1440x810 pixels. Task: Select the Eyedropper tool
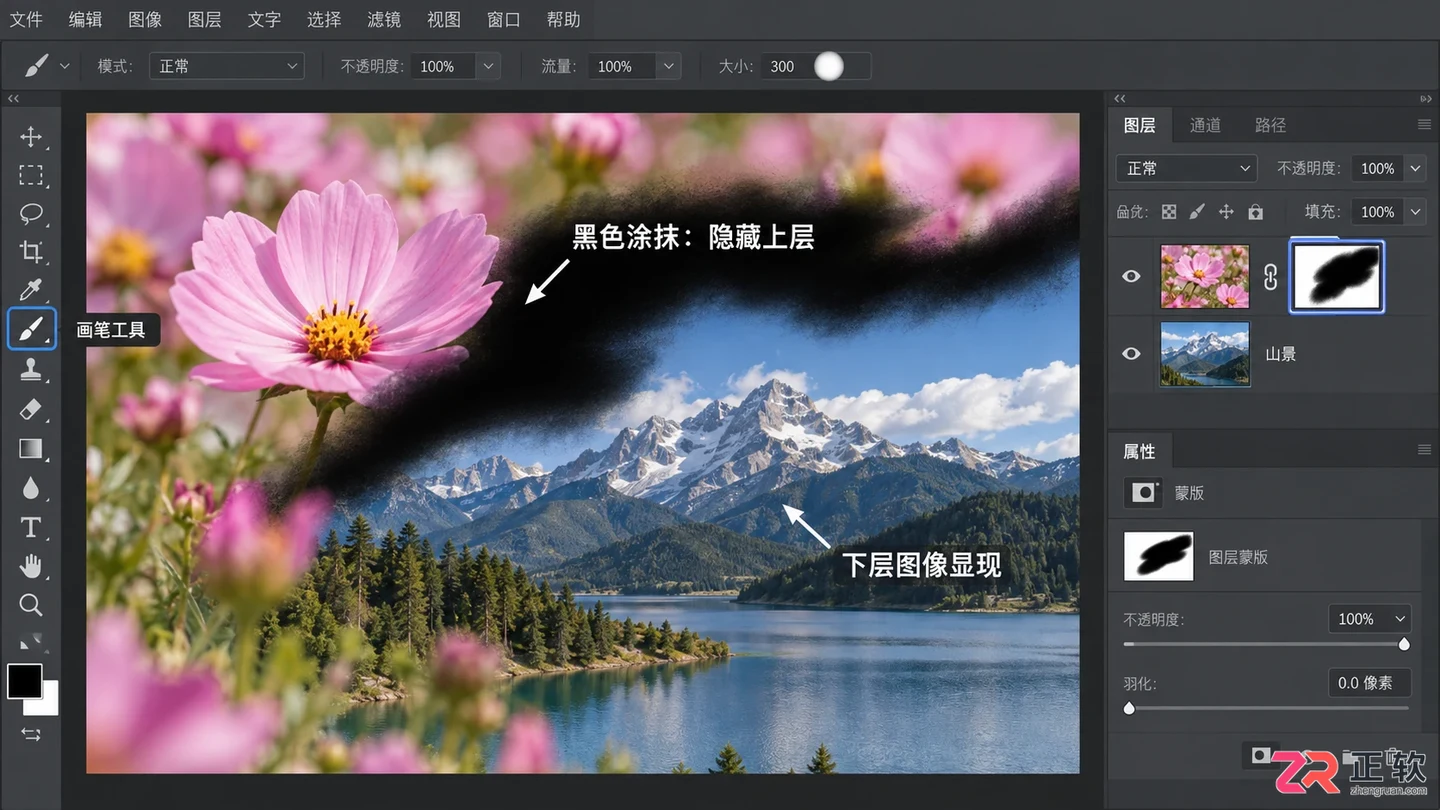(31, 290)
